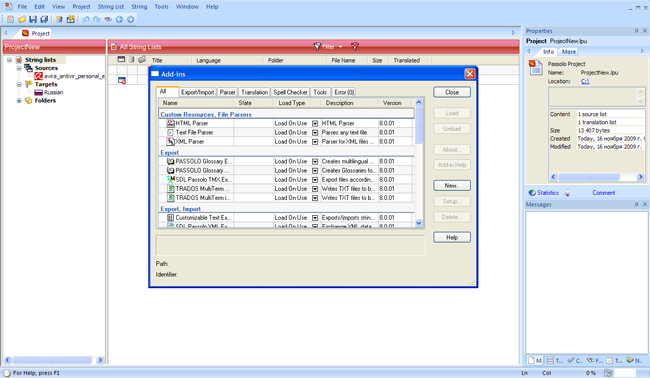Click the Tasks clipboard tab icon below Messages

coord(610,360)
